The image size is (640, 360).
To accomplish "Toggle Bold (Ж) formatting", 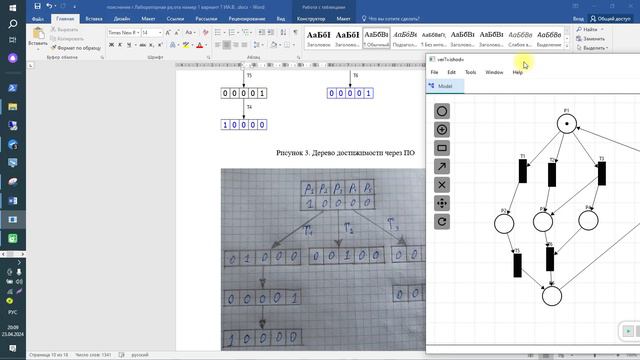I will [x=111, y=45].
